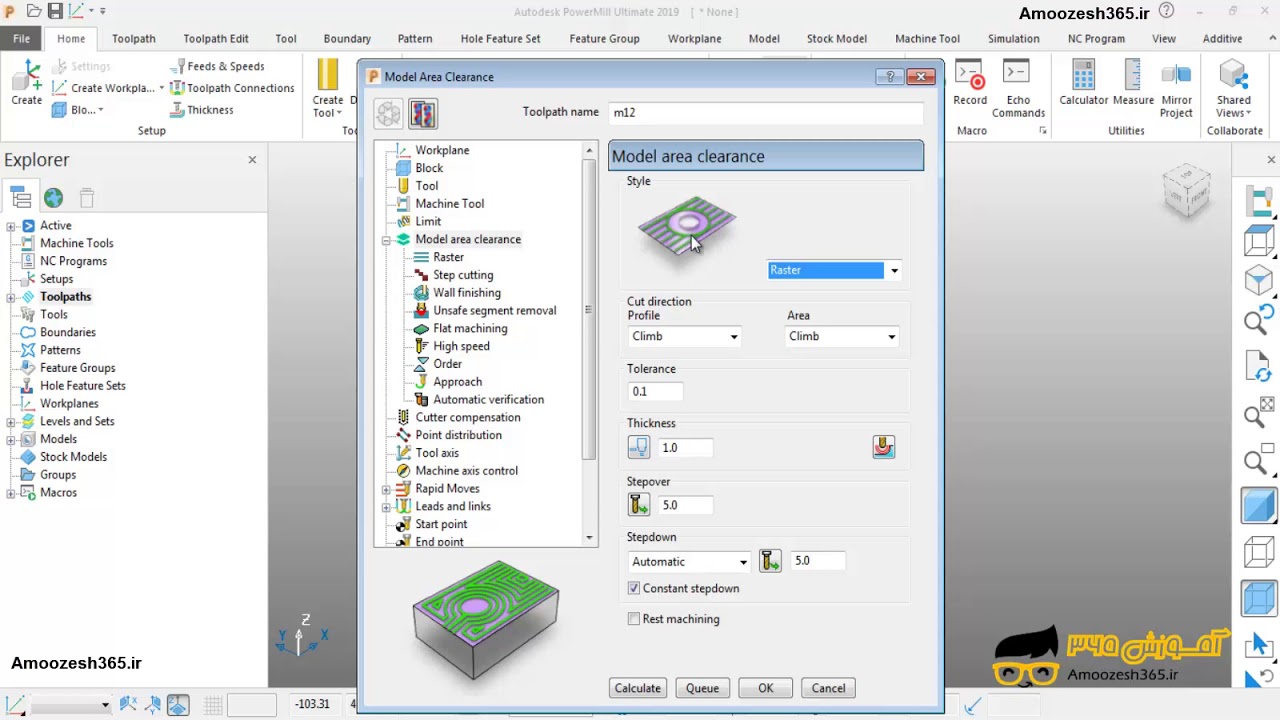This screenshot has height=720, width=1280.
Task: Open the Workplane ribbon tab
Action: pyautogui.click(x=694, y=39)
